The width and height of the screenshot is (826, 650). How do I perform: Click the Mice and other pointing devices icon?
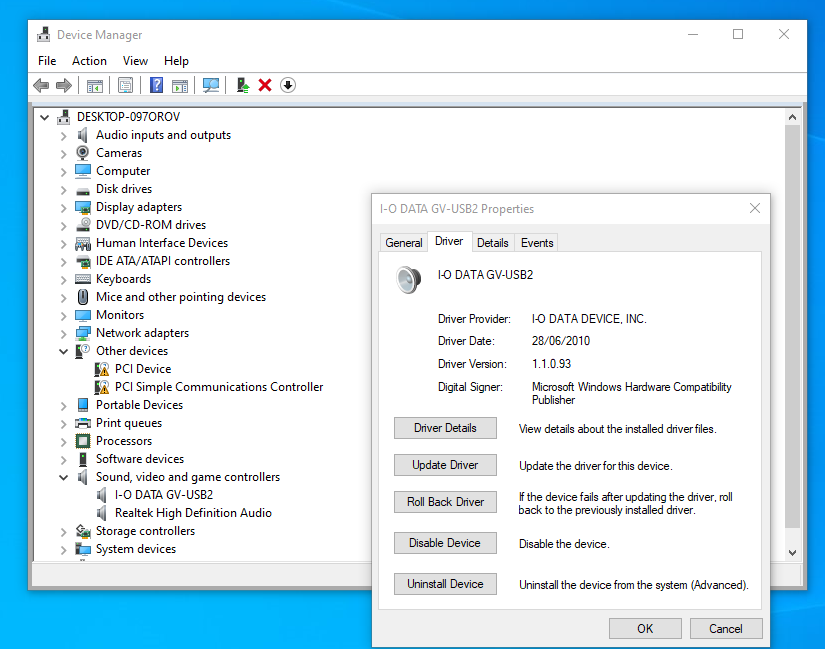[x=83, y=297]
